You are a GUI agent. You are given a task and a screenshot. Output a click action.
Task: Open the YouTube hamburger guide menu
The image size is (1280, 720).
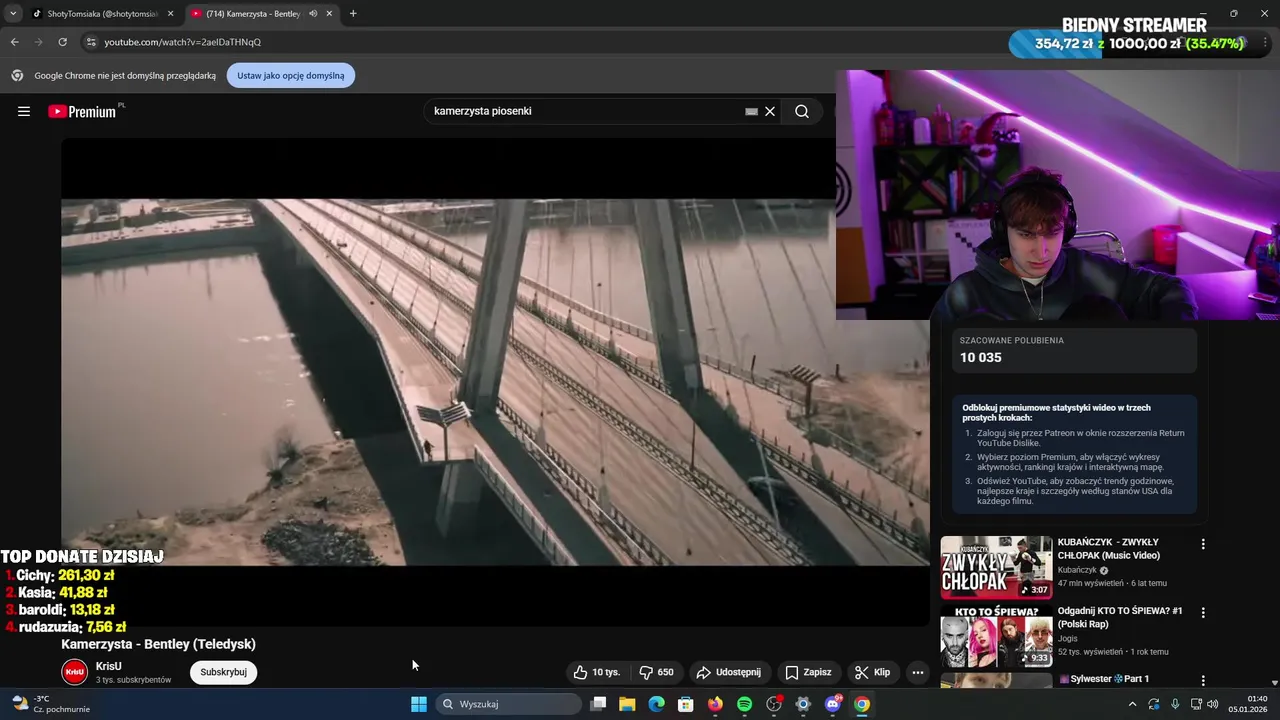(24, 111)
